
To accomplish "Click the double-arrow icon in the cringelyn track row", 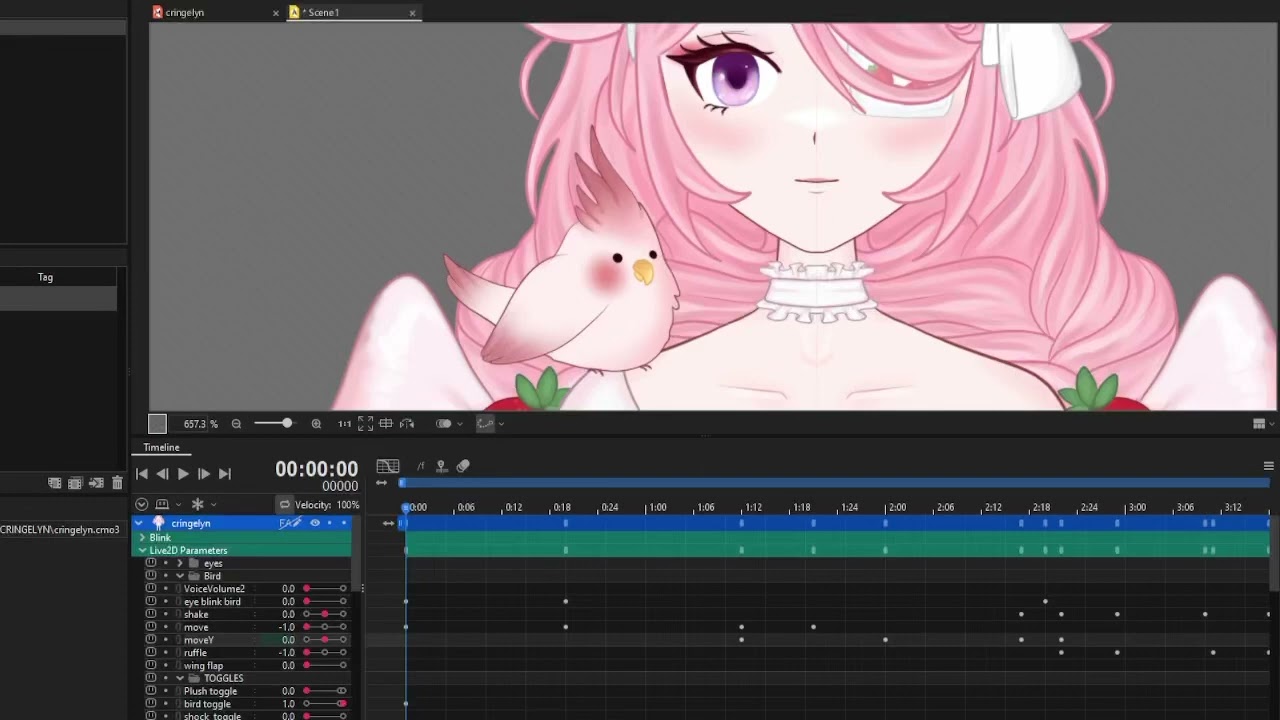I will pyautogui.click(x=388, y=523).
